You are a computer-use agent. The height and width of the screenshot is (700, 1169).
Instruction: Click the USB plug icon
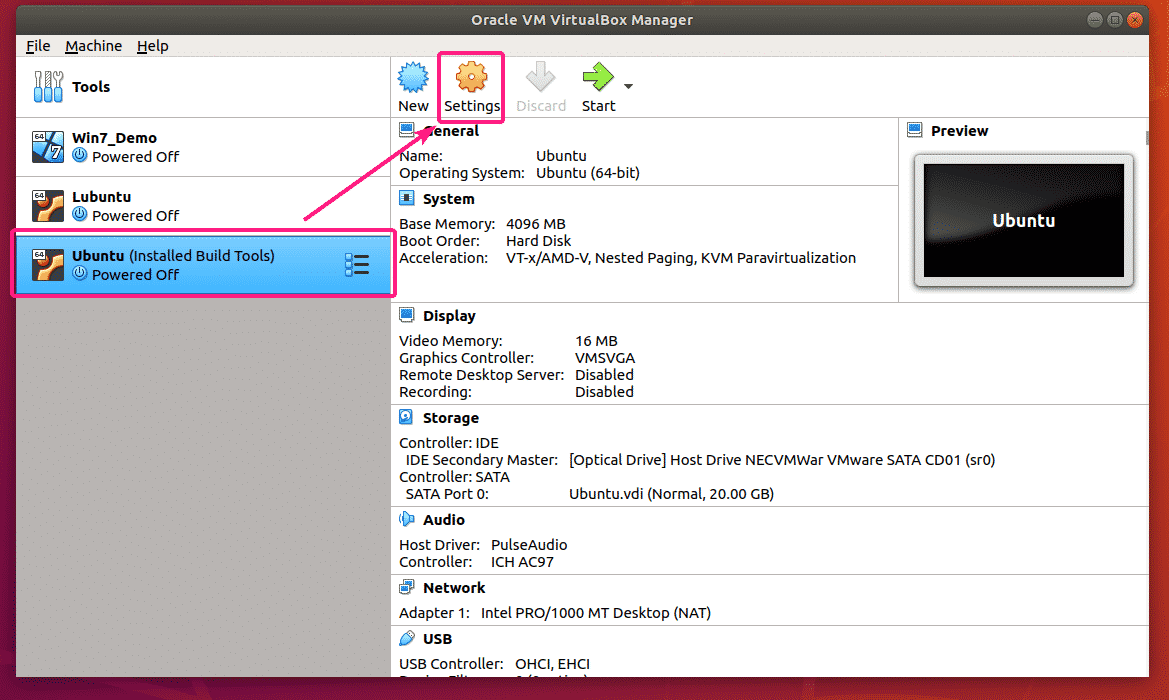coord(406,638)
